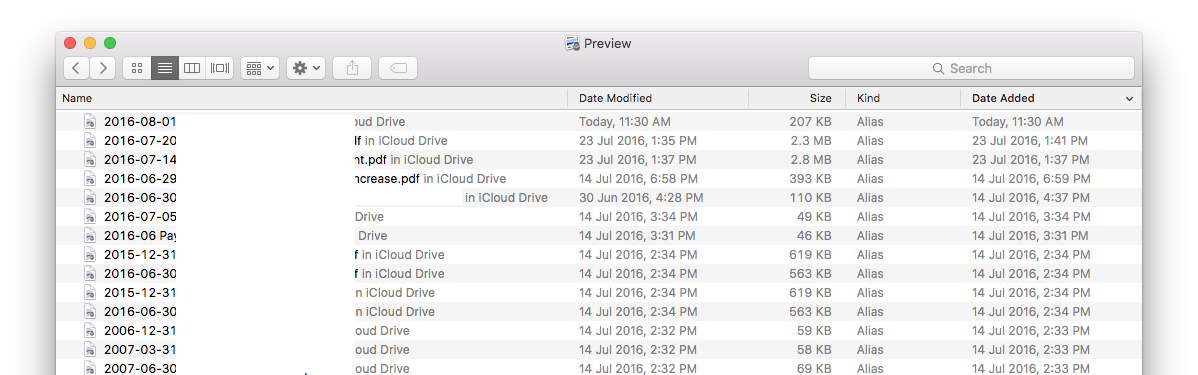Sort by the Date Modified column header

tap(658, 99)
